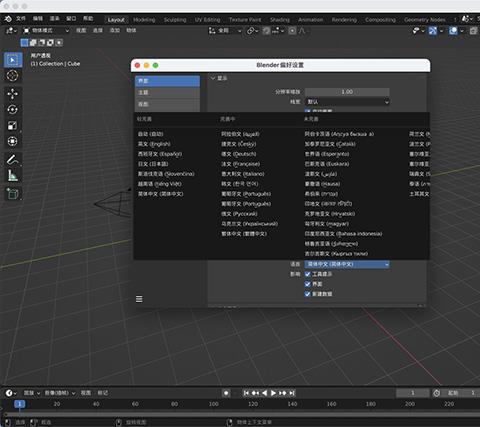Click the play animation button
Viewport: 480px width, 427px height.
[x=273, y=393]
